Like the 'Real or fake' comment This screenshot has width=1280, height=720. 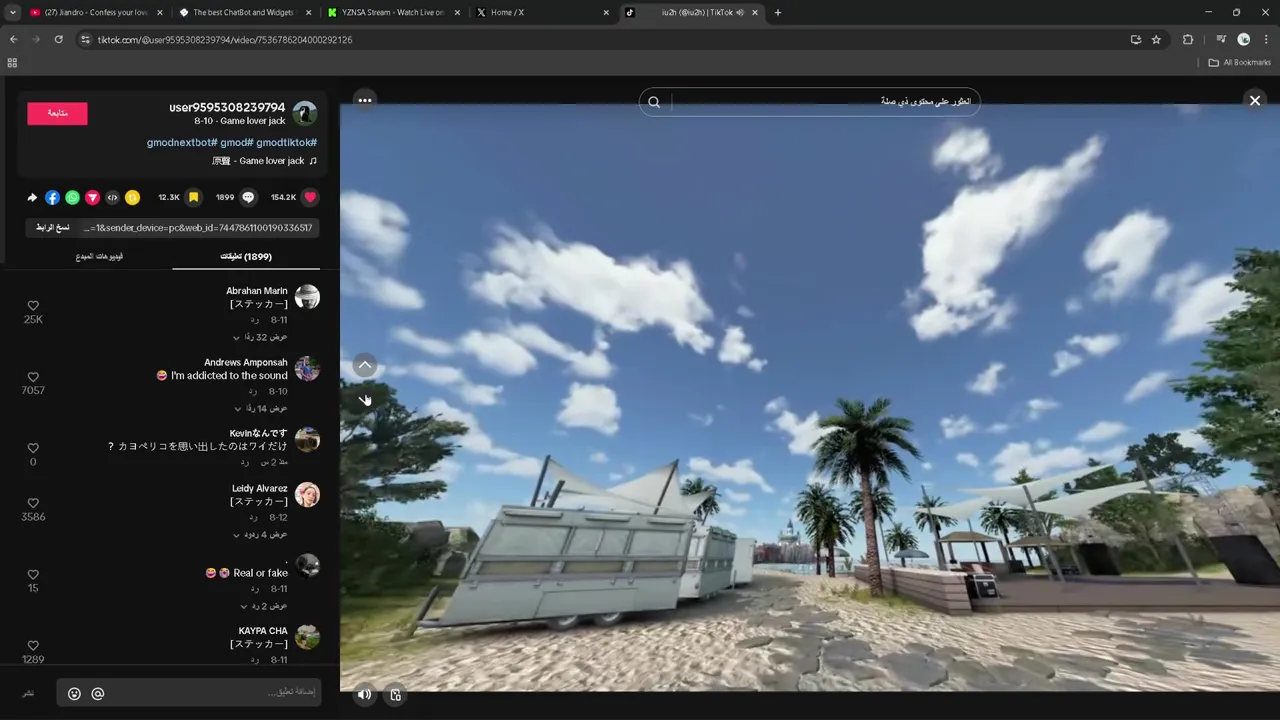33,574
